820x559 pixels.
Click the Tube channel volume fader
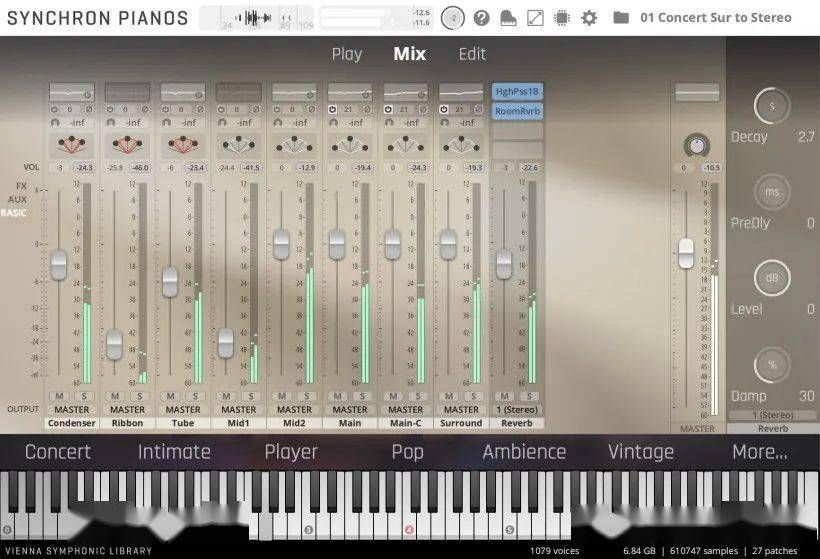[x=170, y=281]
